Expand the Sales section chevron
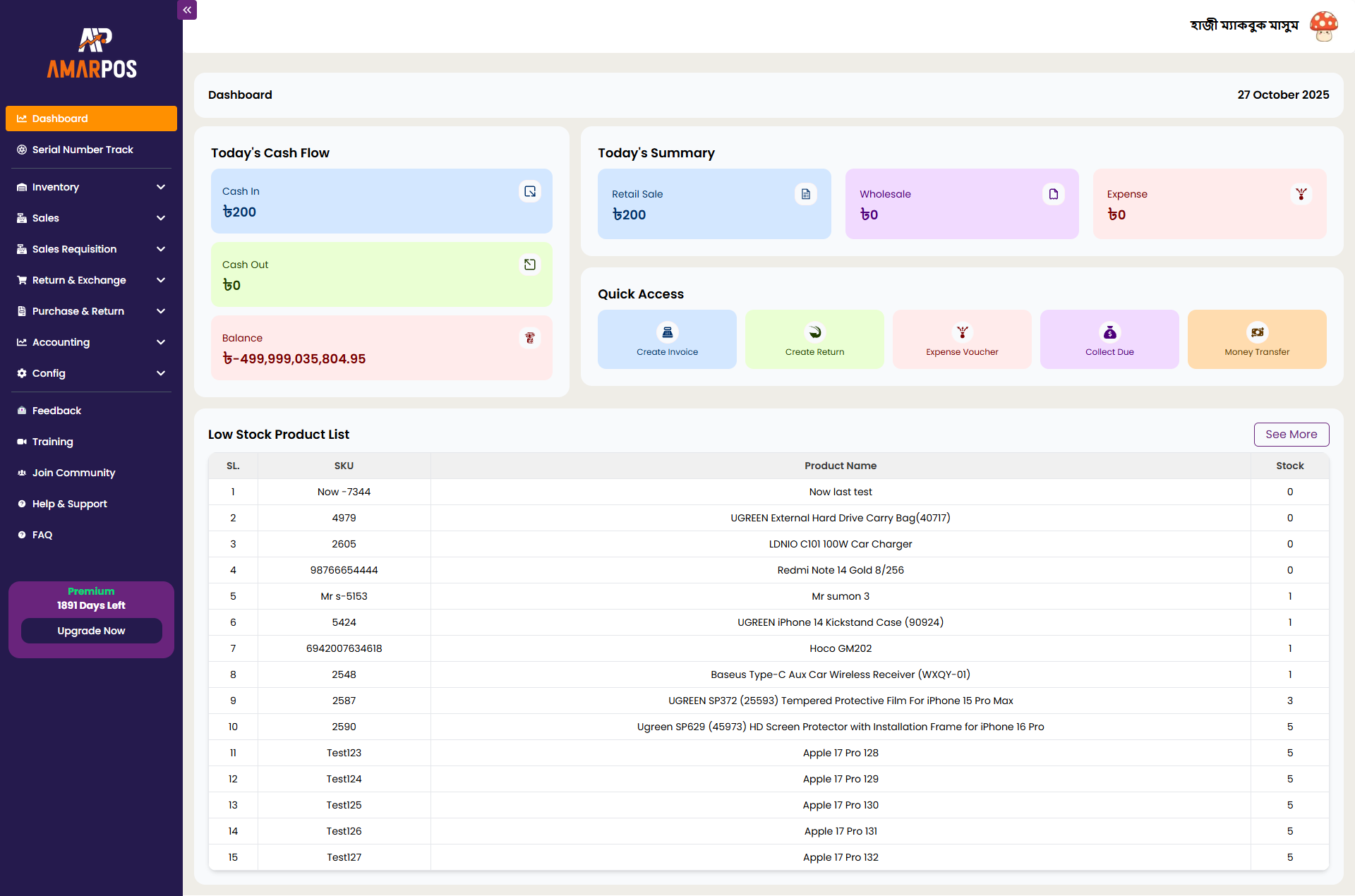Viewport: 1355px width, 896px height. tap(161, 218)
